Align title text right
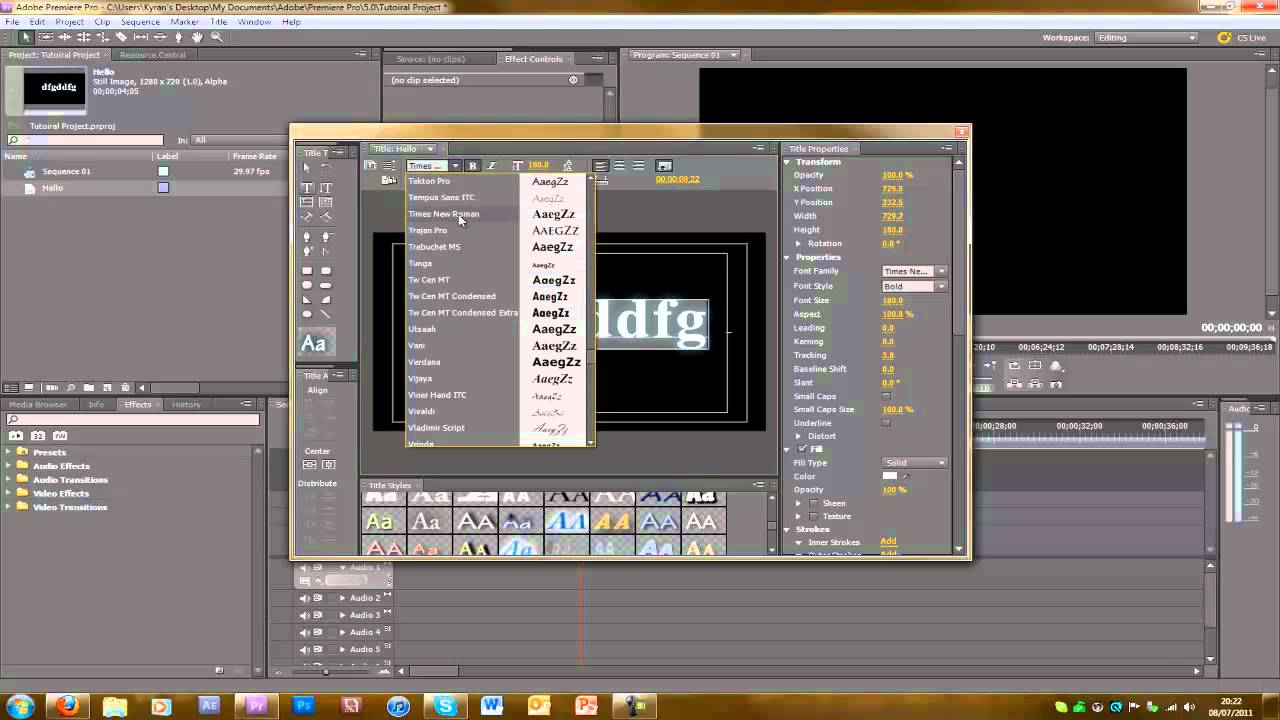Screen dimensions: 1280x720 pos(639,166)
